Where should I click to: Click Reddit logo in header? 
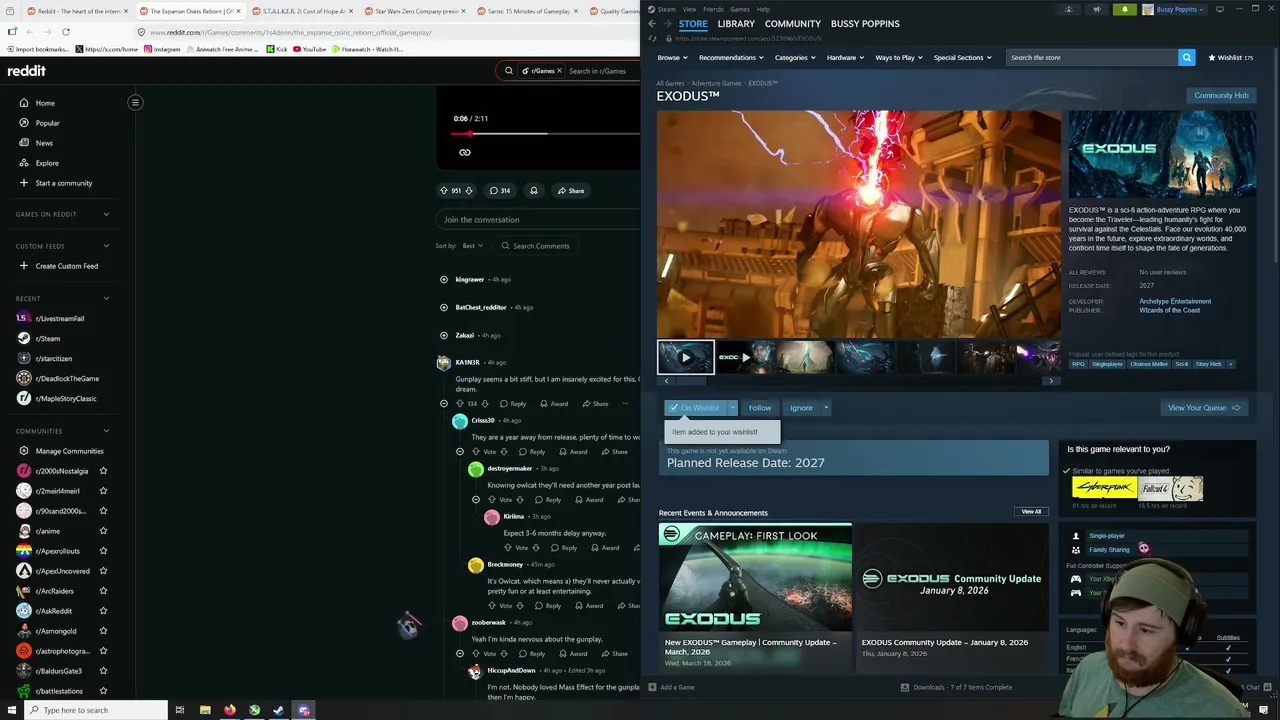(27, 71)
